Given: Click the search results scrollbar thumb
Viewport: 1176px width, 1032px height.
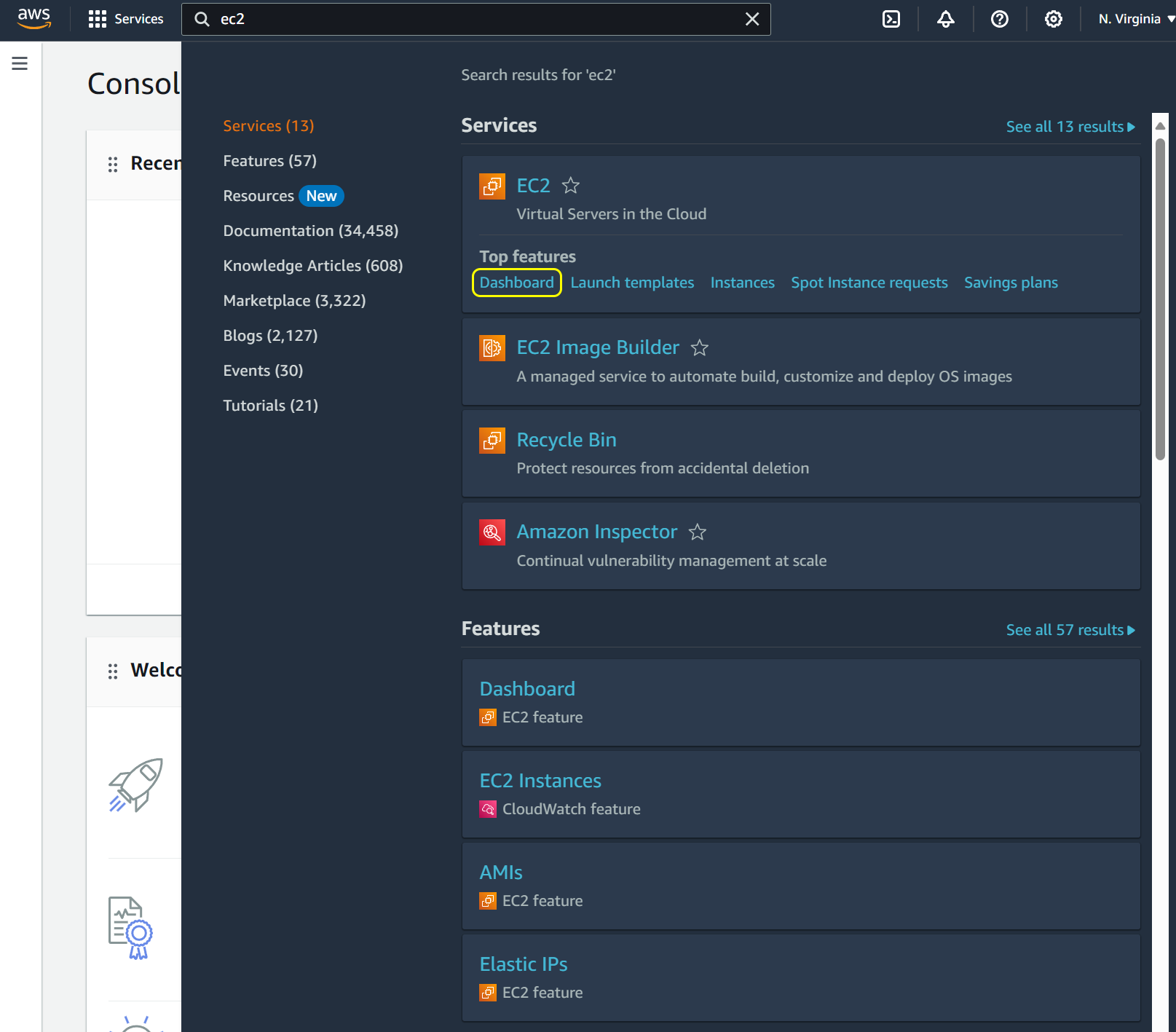Looking at the screenshot, I should 1161,299.
